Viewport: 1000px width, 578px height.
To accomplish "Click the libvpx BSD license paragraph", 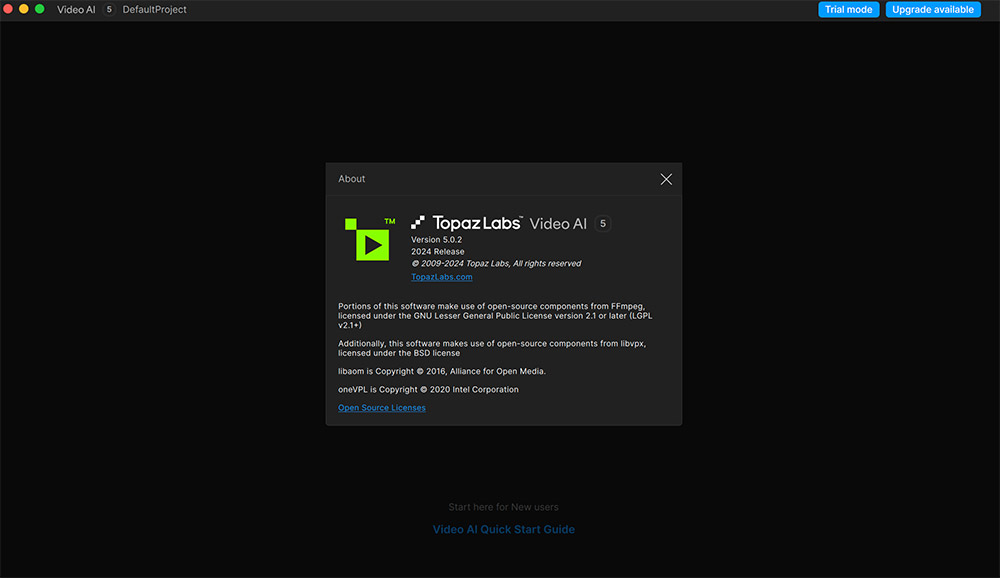I will point(492,348).
